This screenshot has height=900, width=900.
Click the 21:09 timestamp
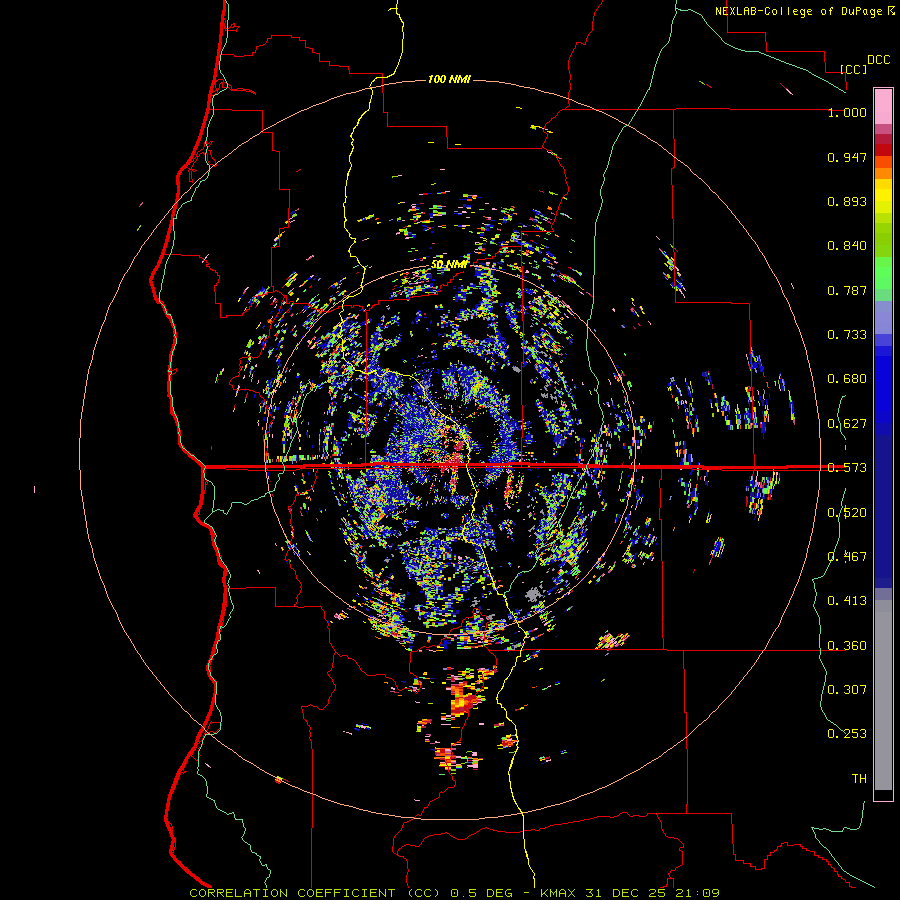(697, 893)
